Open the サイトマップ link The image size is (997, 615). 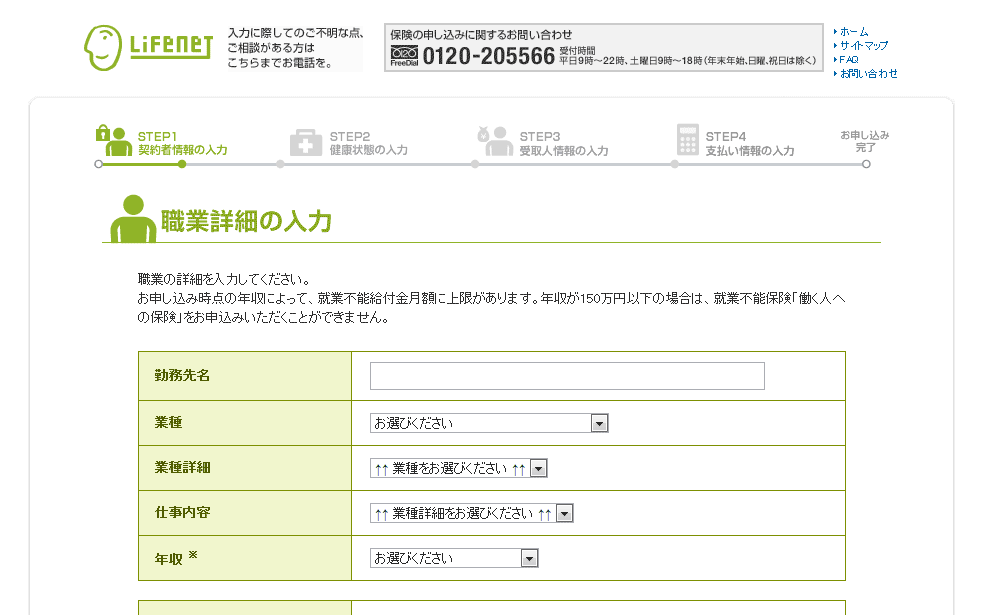[x=863, y=46]
